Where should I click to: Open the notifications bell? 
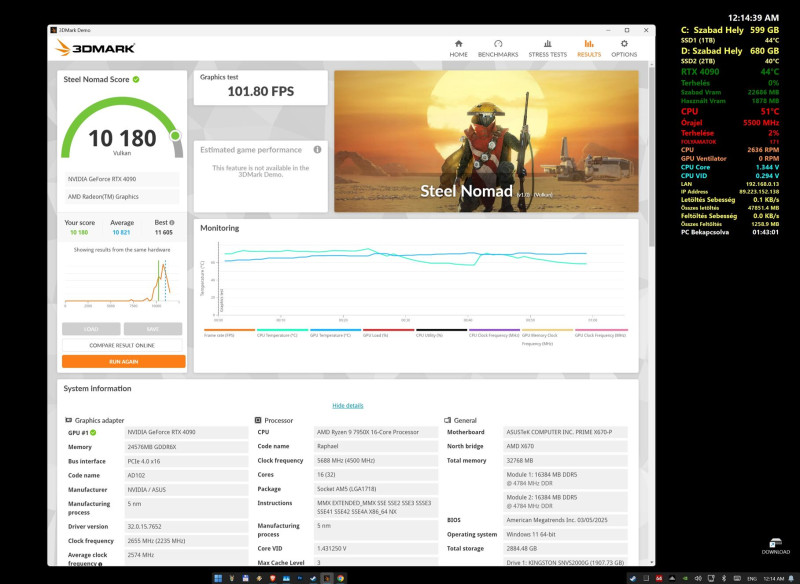click(x=791, y=578)
